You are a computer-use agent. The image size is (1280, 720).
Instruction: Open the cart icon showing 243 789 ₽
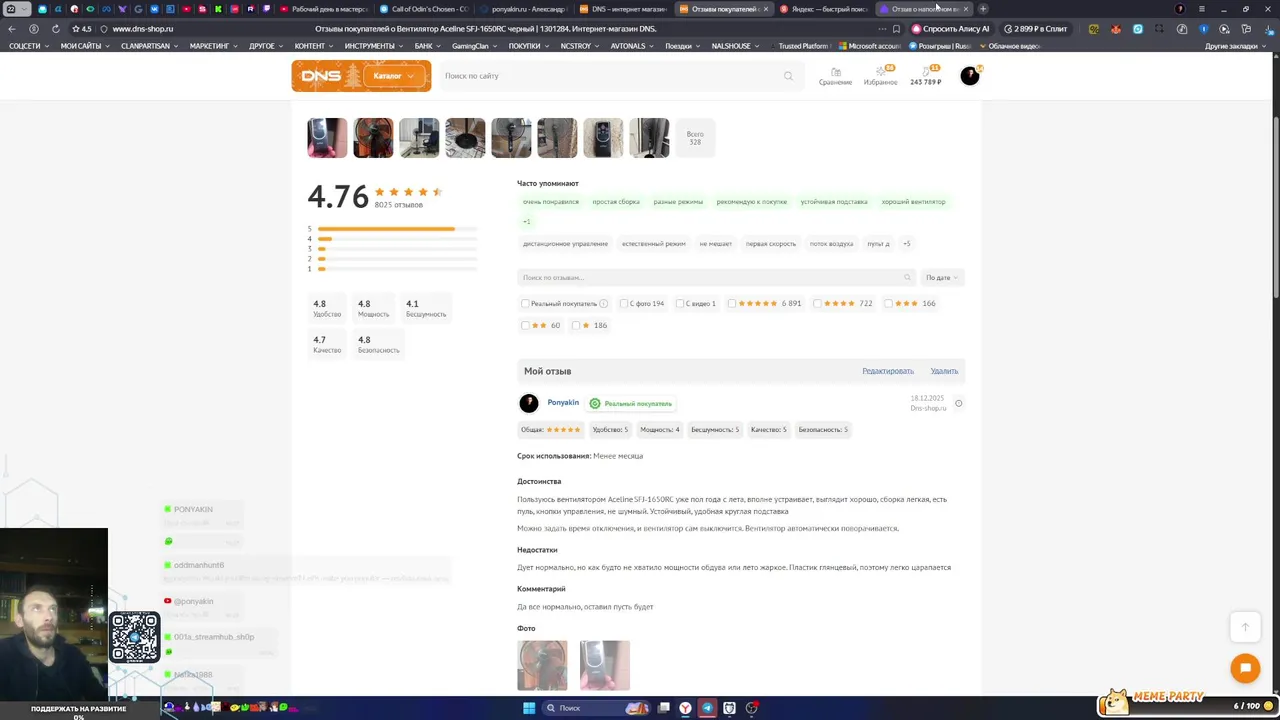click(x=926, y=76)
